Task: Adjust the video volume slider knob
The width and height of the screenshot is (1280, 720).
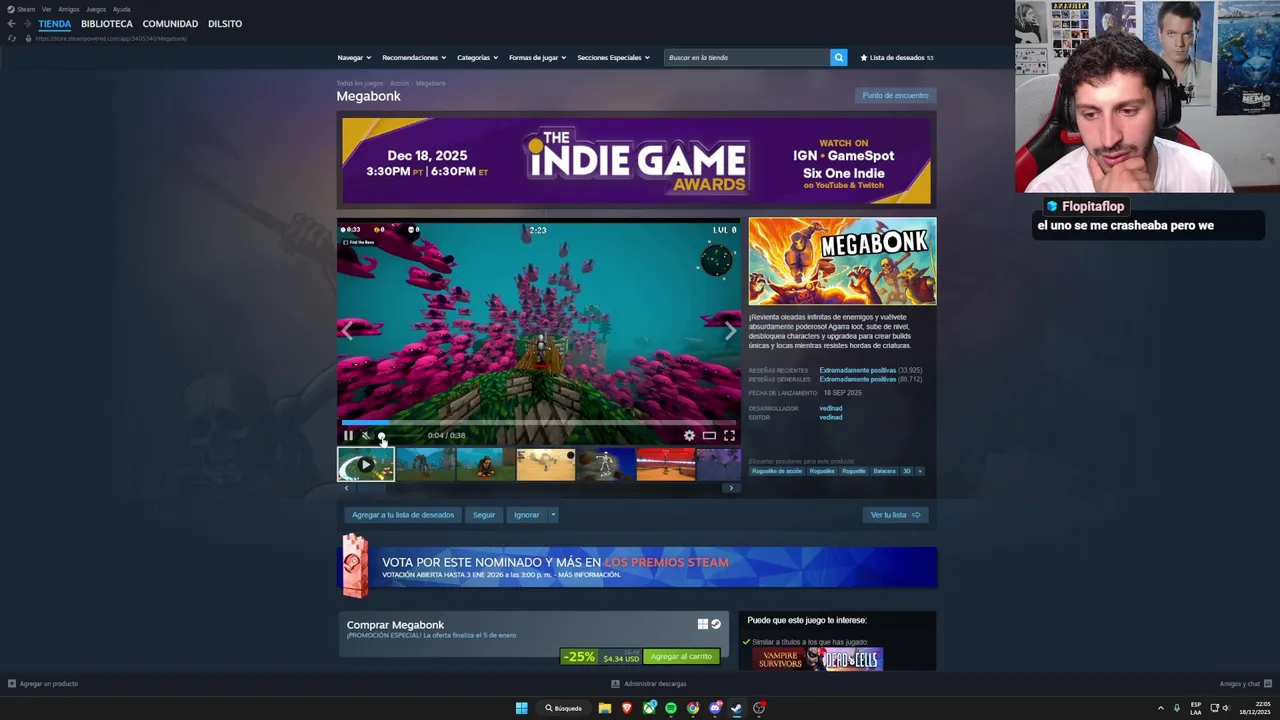Action: pos(381,435)
